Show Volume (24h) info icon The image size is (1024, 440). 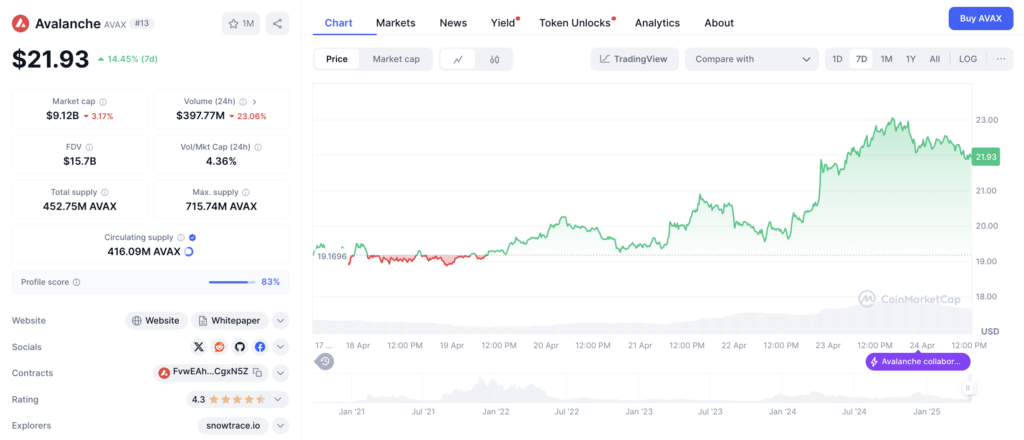click(x=243, y=102)
